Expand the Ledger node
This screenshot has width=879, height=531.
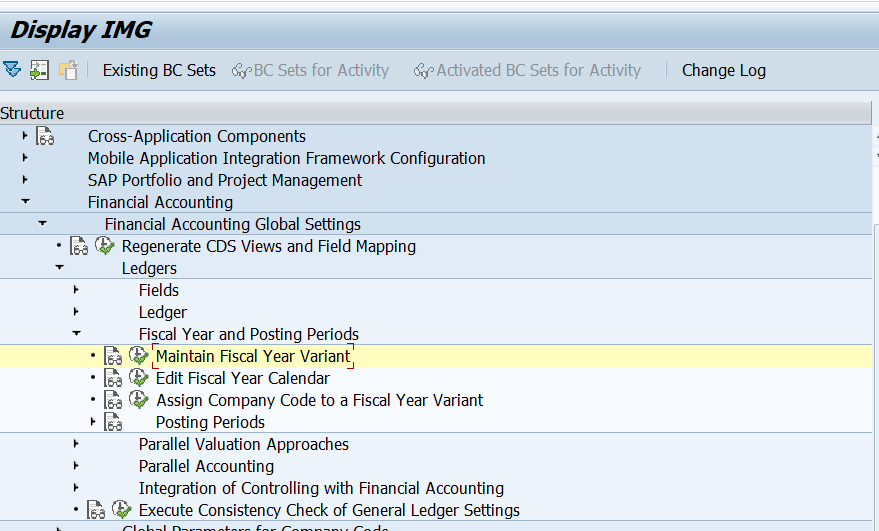(76, 311)
